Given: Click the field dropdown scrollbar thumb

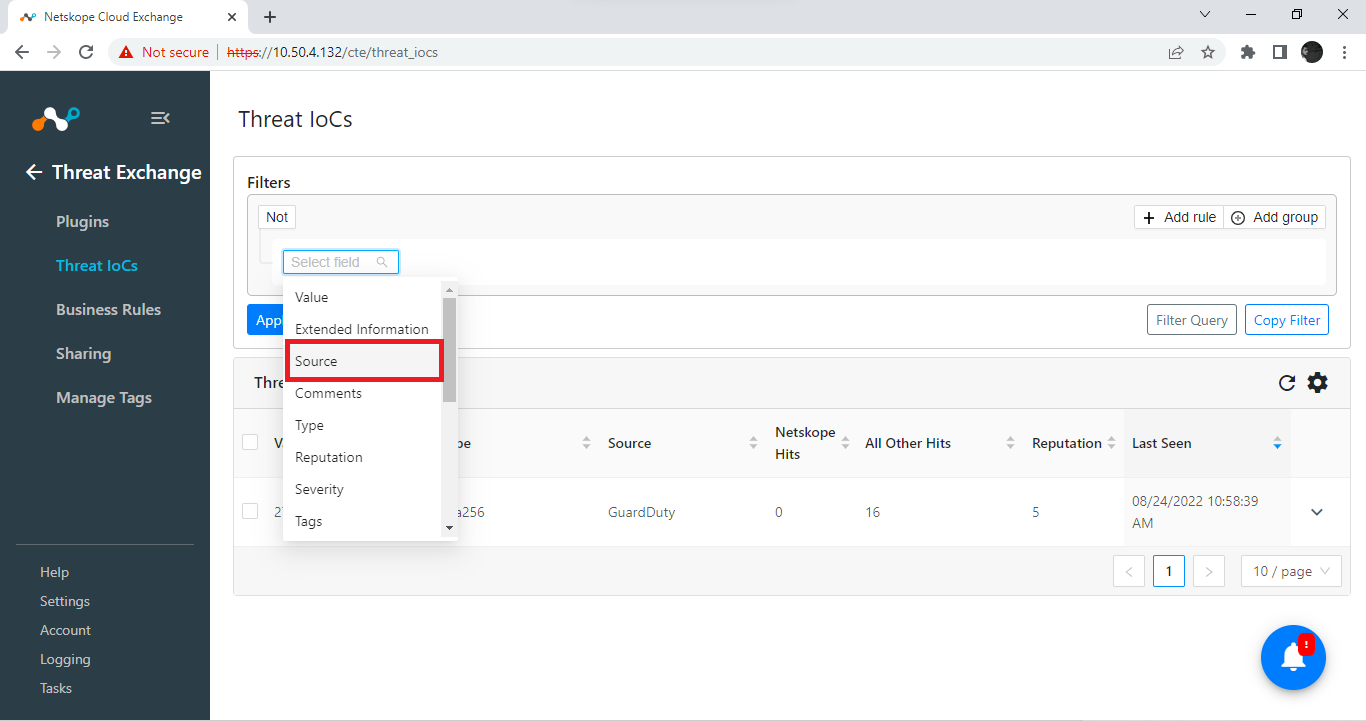Looking at the screenshot, I should (x=449, y=349).
